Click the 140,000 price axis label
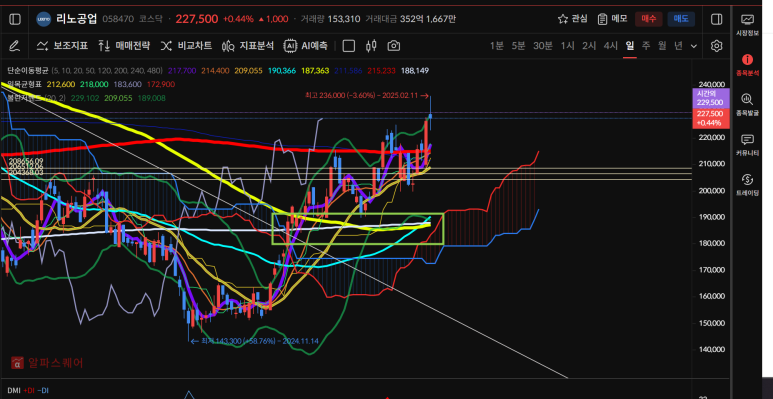 pyautogui.click(x=711, y=349)
